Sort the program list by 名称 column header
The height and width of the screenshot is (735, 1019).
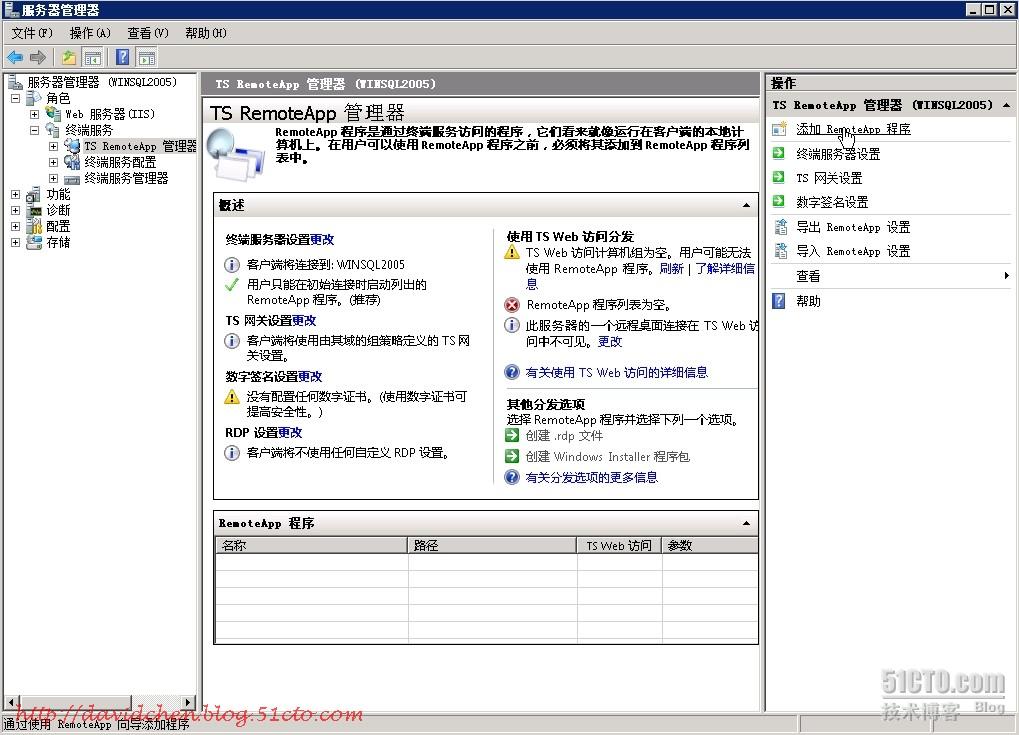coord(311,545)
